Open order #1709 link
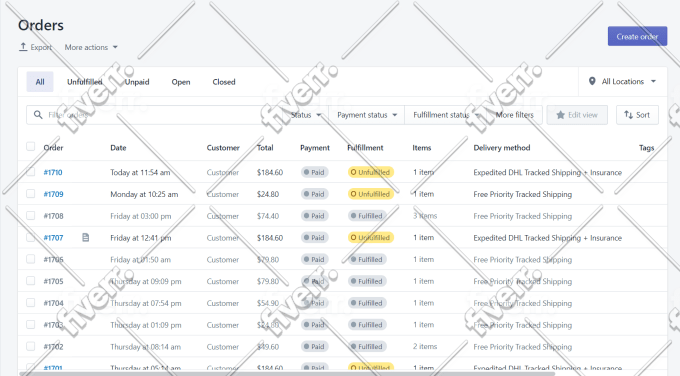This screenshot has width=680, height=376. click(53, 194)
